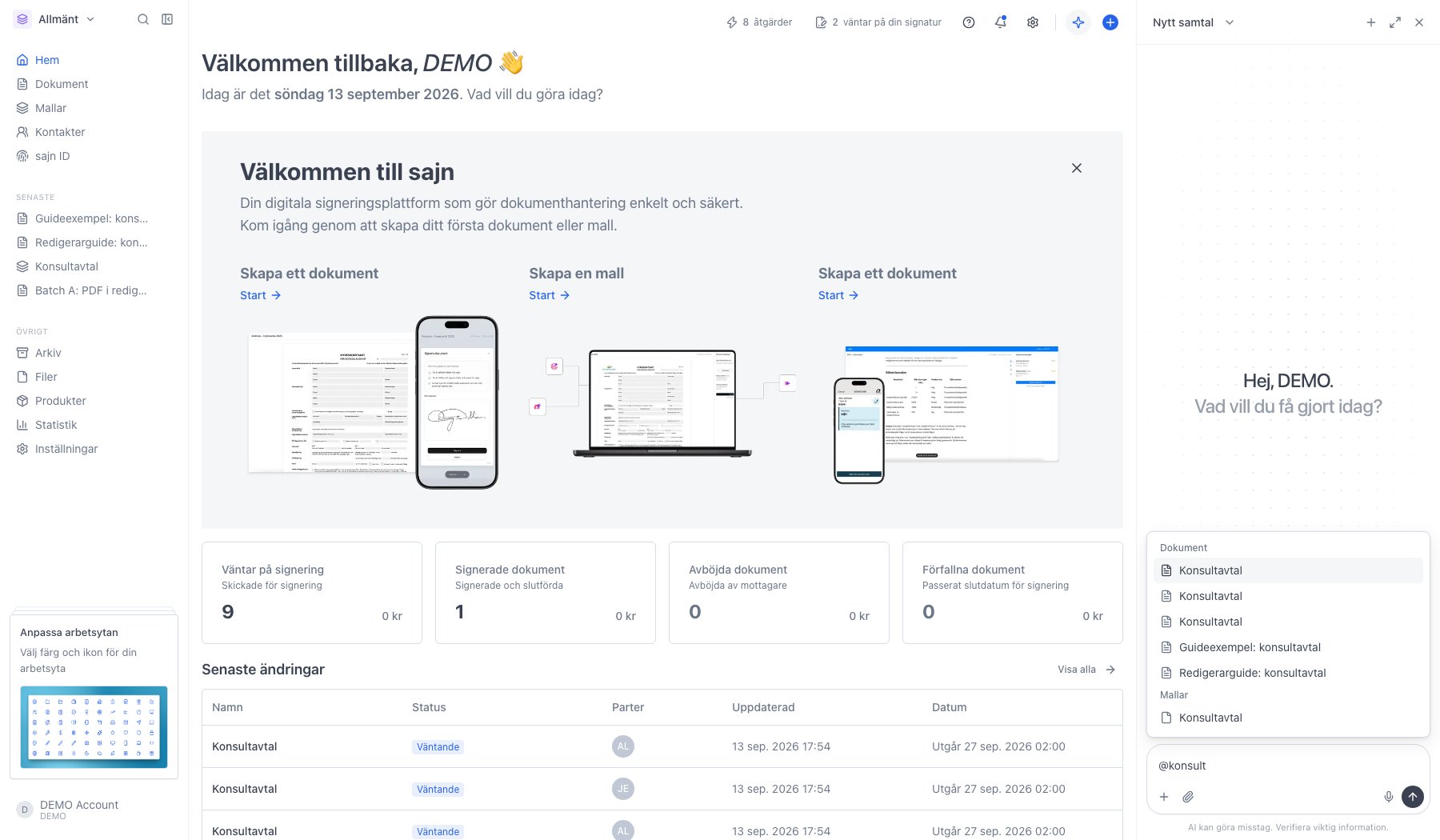Open the Väntar på signering card
This screenshot has width=1440, height=840.
pyautogui.click(x=312, y=593)
